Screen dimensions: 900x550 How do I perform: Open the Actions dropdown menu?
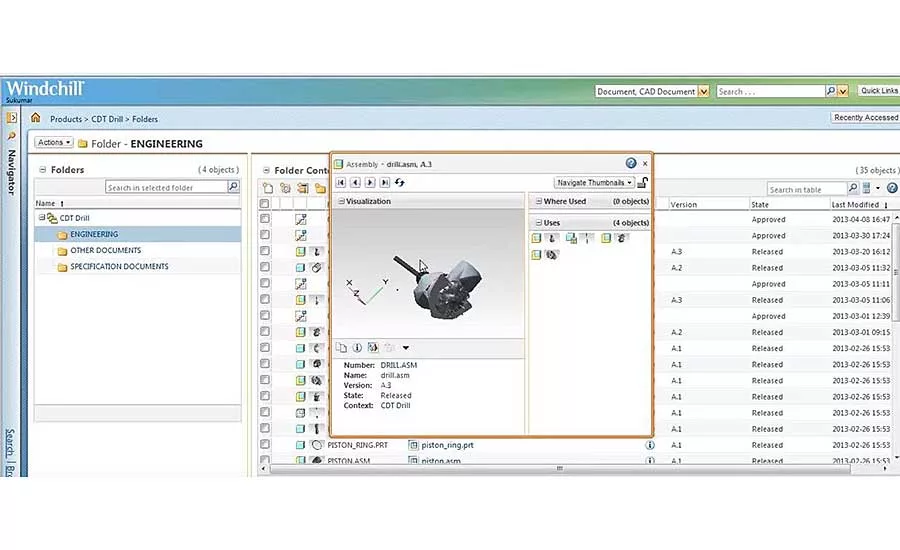pos(54,142)
